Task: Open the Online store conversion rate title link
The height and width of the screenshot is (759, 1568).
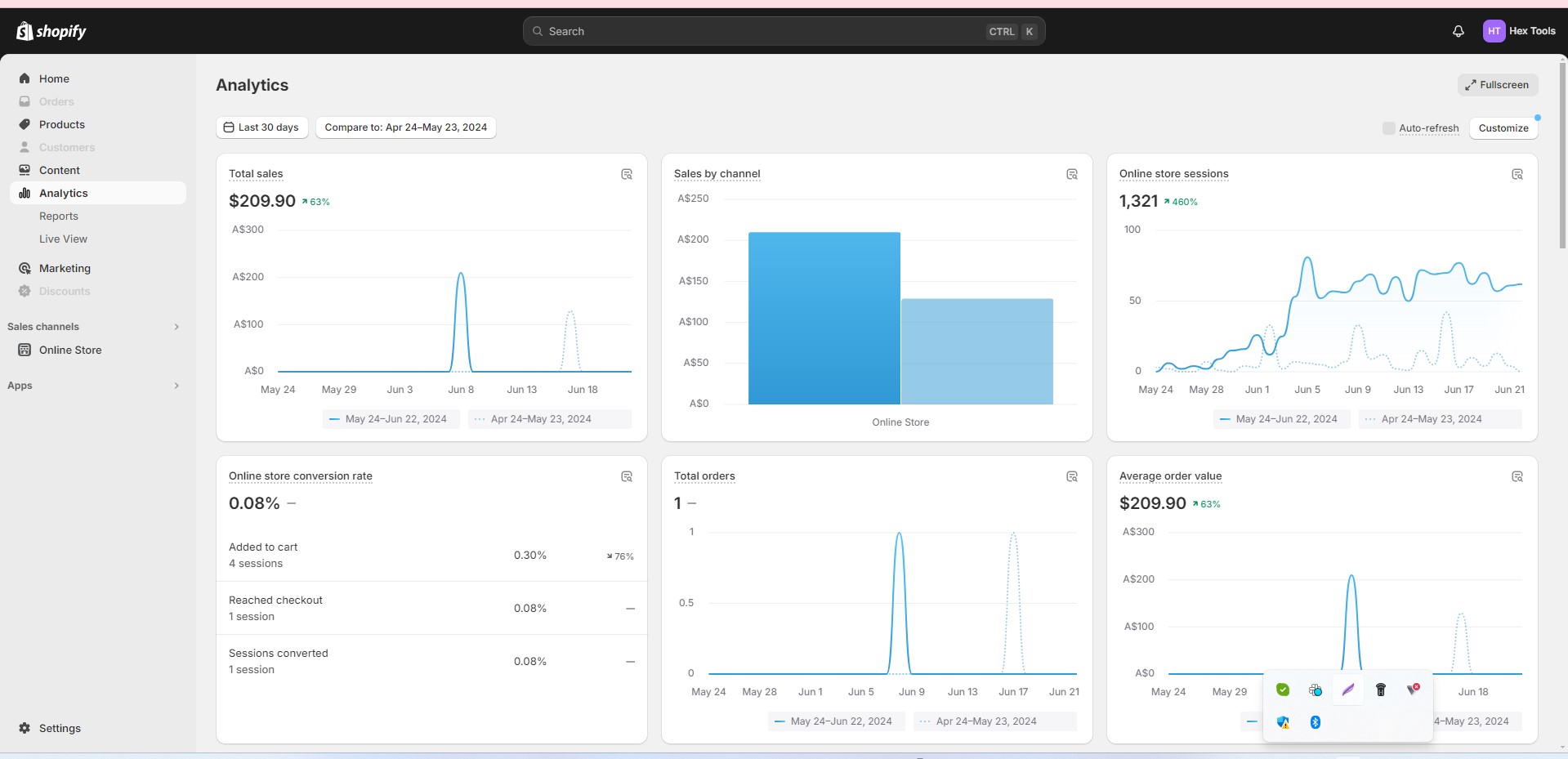Action: 301,476
